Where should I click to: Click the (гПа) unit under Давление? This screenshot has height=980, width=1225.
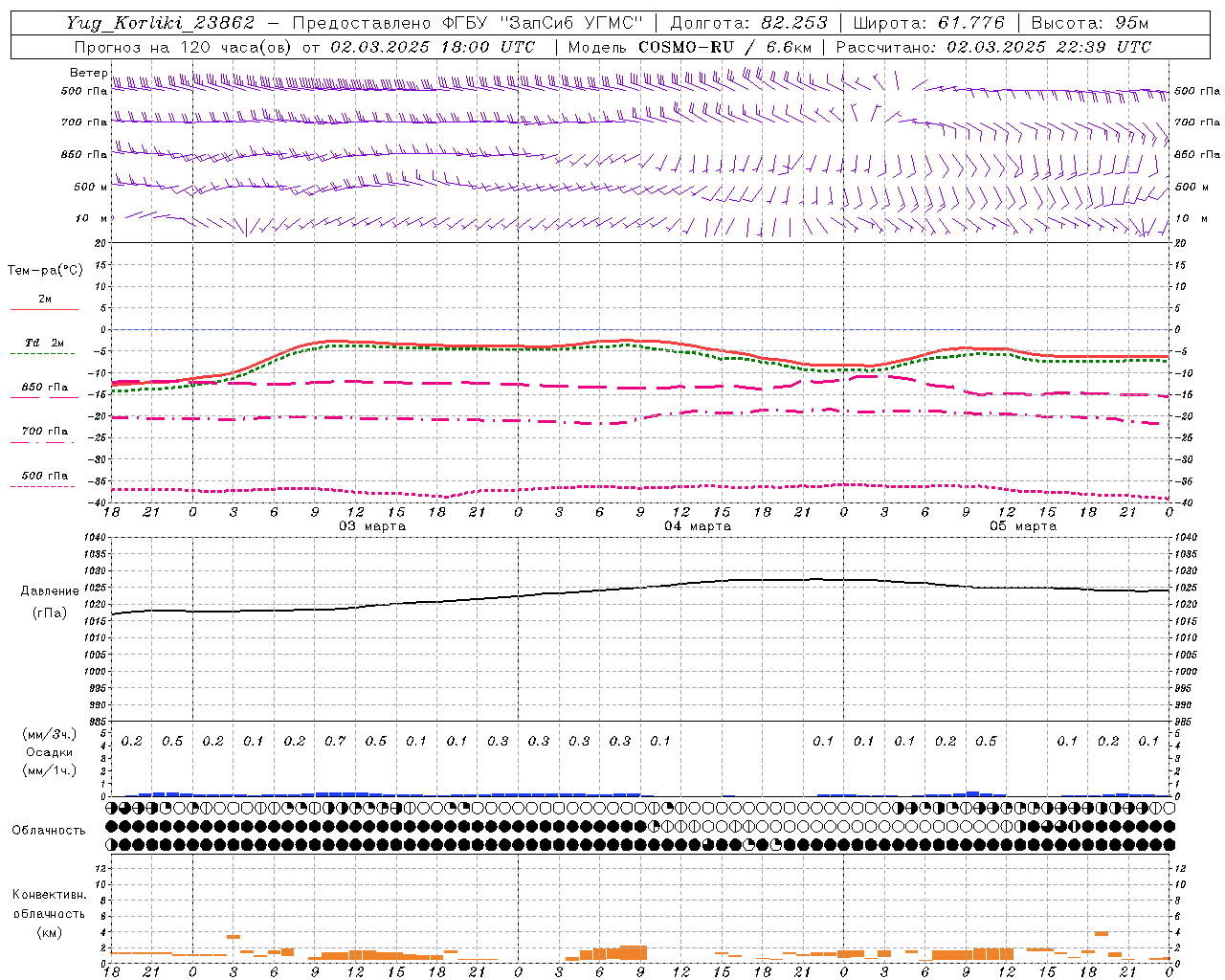click(50, 613)
